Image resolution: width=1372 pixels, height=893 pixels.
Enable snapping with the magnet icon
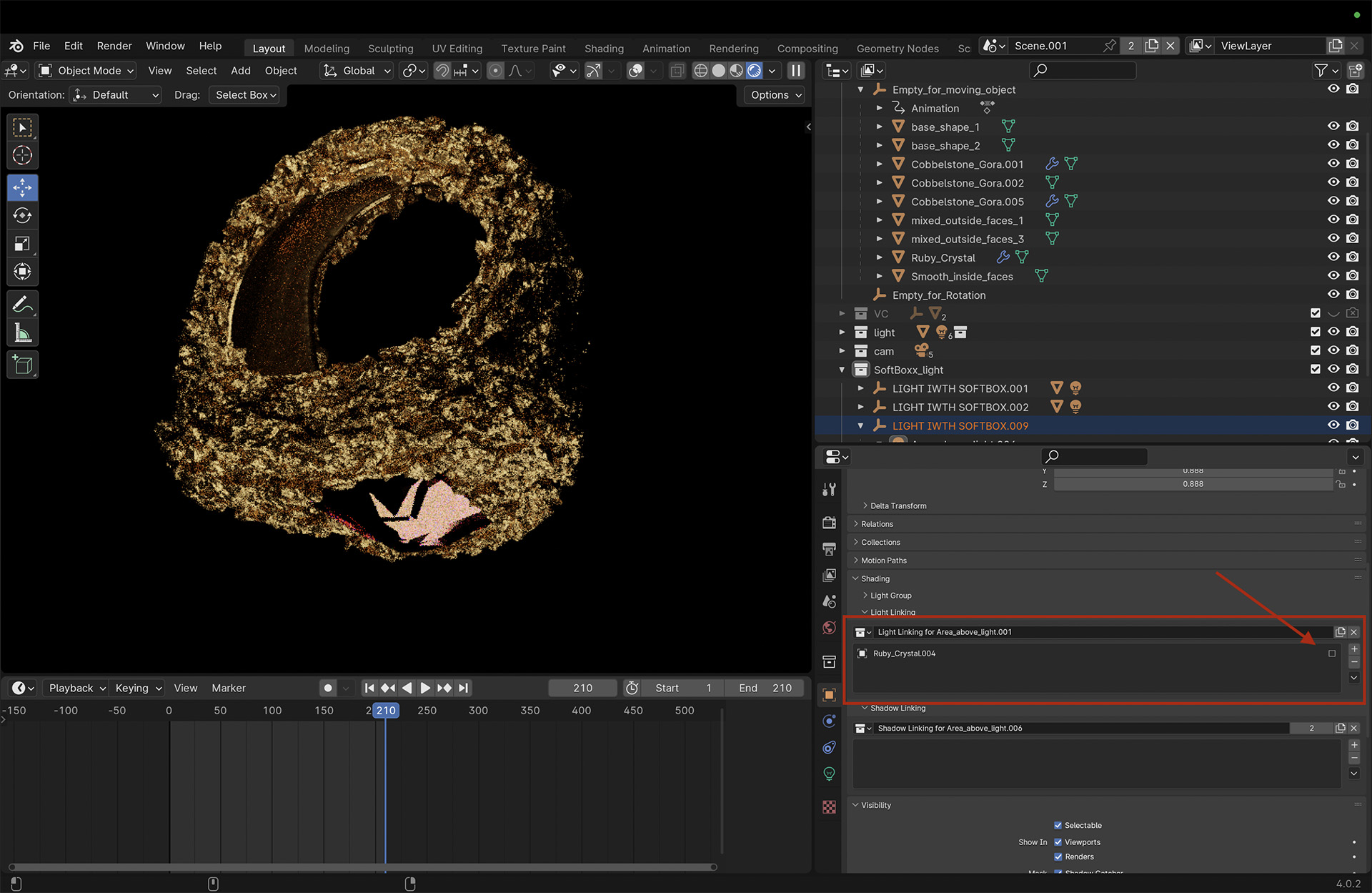[443, 71]
